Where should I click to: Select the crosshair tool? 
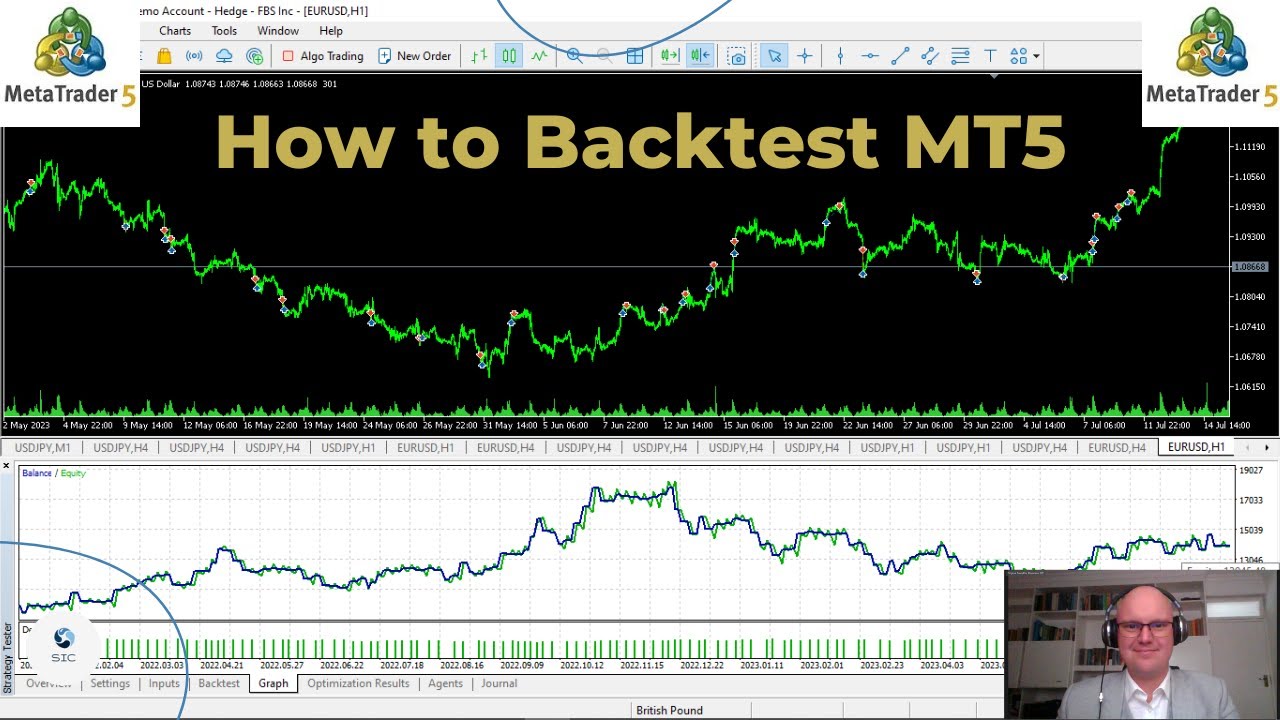pos(804,56)
